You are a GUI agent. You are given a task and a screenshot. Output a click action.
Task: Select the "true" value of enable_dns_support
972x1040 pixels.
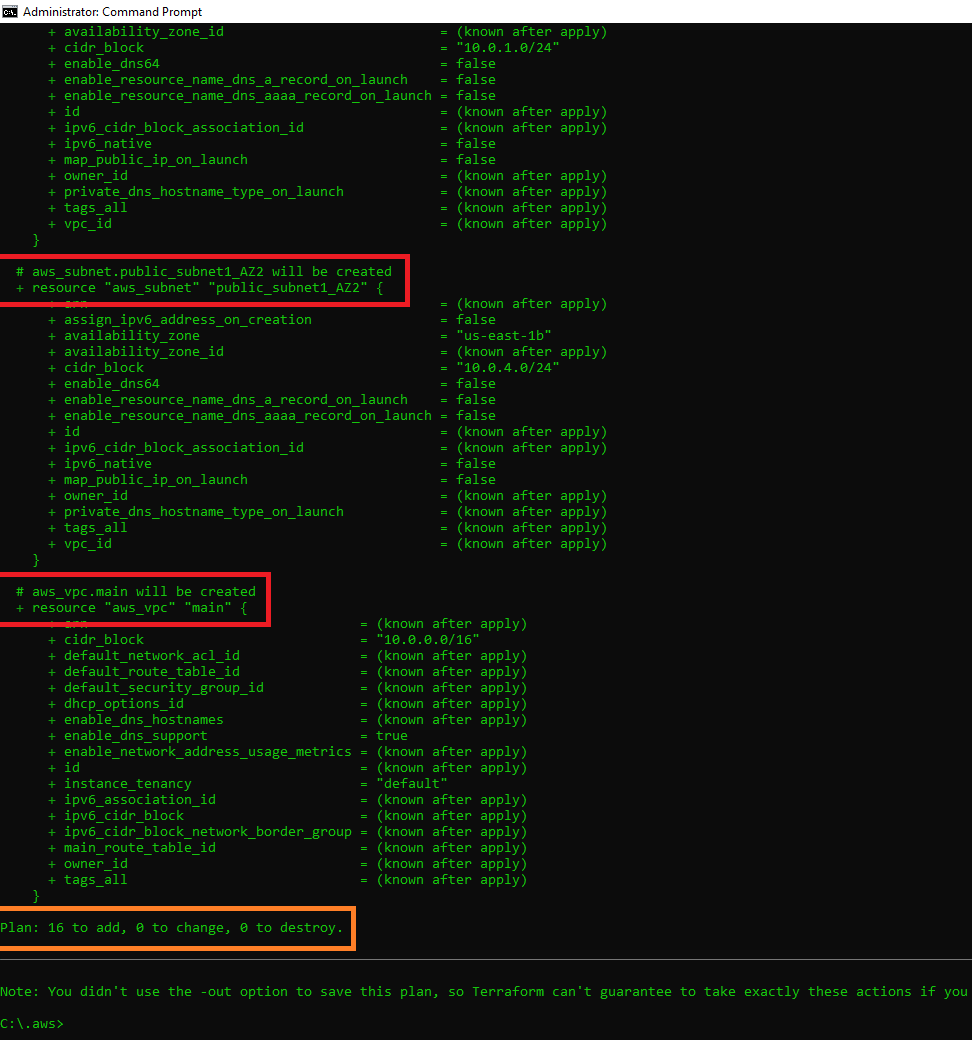coord(392,736)
